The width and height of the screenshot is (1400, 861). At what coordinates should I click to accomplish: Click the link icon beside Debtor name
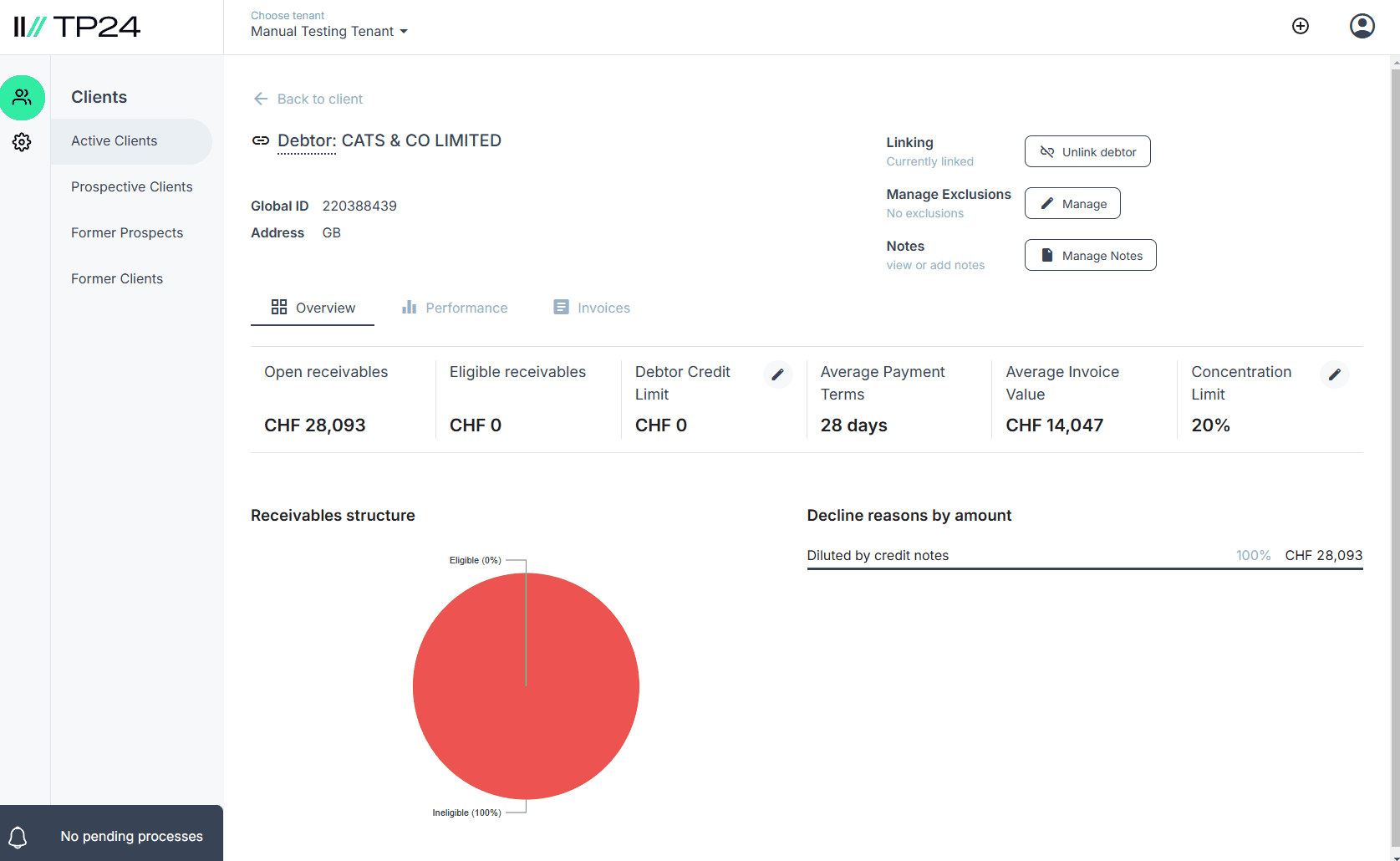tap(261, 140)
